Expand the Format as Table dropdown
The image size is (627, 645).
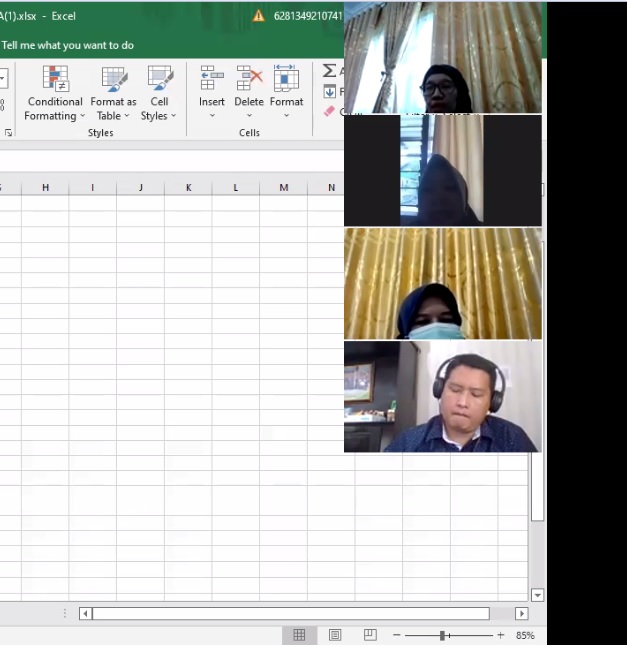coord(113,109)
